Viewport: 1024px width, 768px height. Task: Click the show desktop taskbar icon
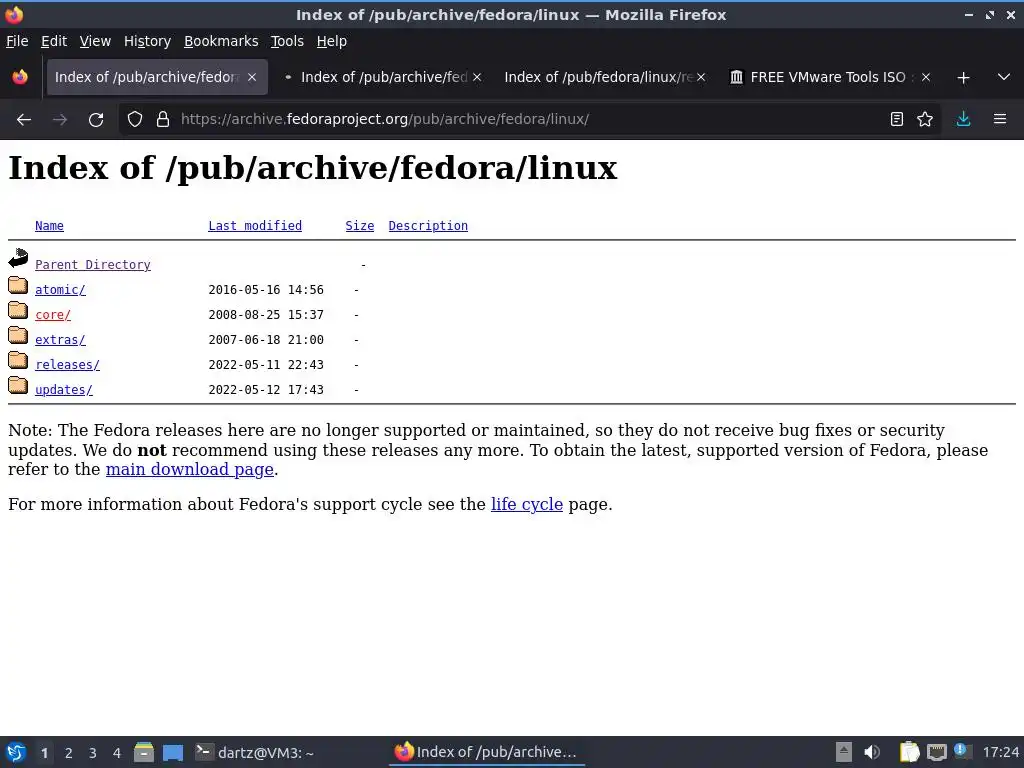(x=173, y=752)
